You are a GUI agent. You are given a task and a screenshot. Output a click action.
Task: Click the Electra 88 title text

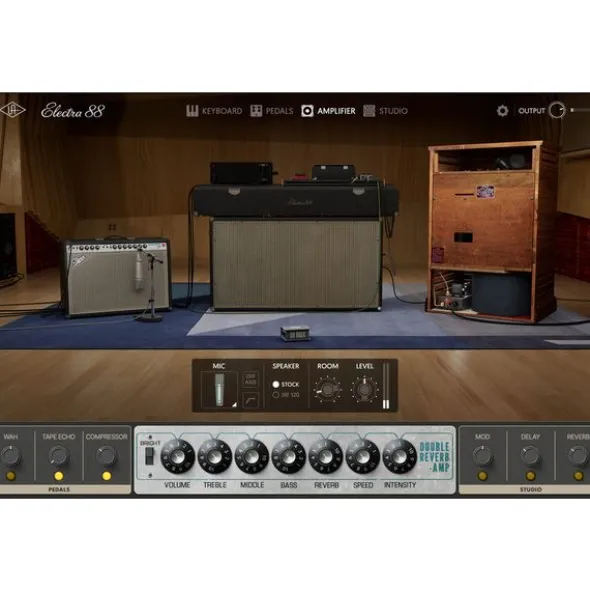click(x=72, y=110)
